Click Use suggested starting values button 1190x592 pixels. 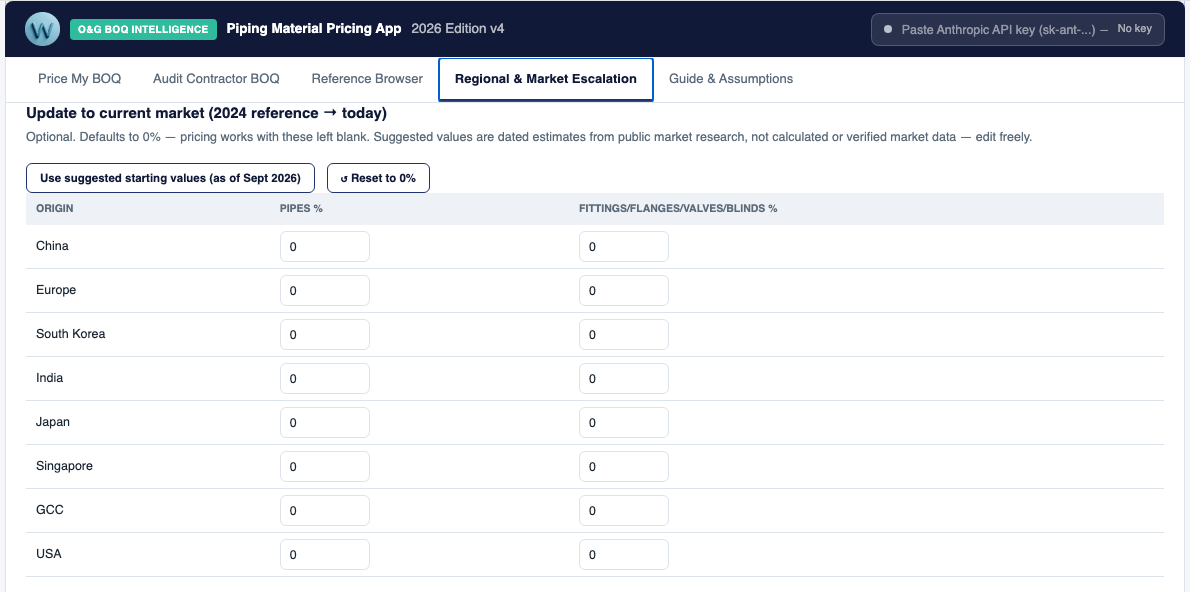click(x=171, y=178)
